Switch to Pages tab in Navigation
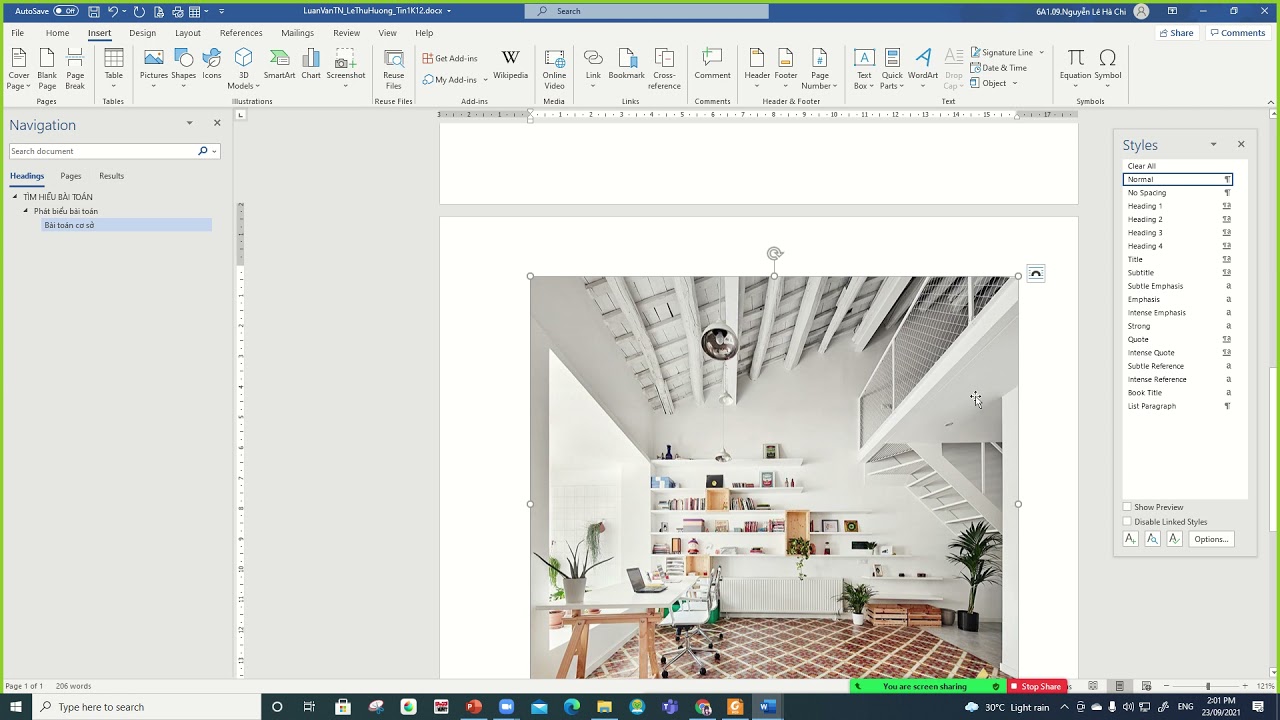The image size is (1280, 720). [71, 176]
